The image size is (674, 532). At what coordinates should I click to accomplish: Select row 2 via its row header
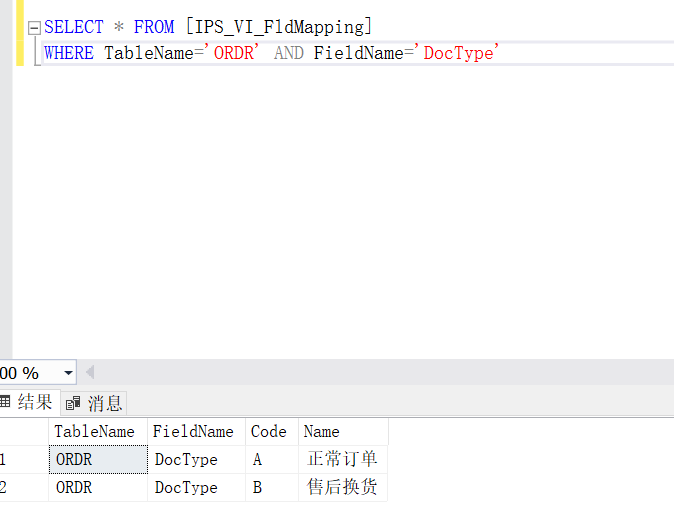pos(24,487)
